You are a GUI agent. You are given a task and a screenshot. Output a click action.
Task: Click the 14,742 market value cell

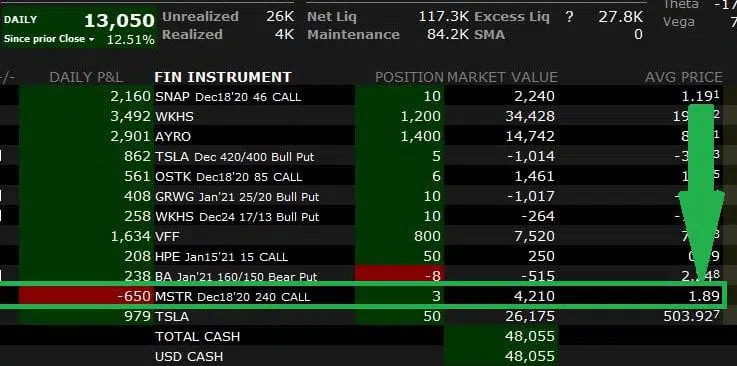(x=530, y=136)
